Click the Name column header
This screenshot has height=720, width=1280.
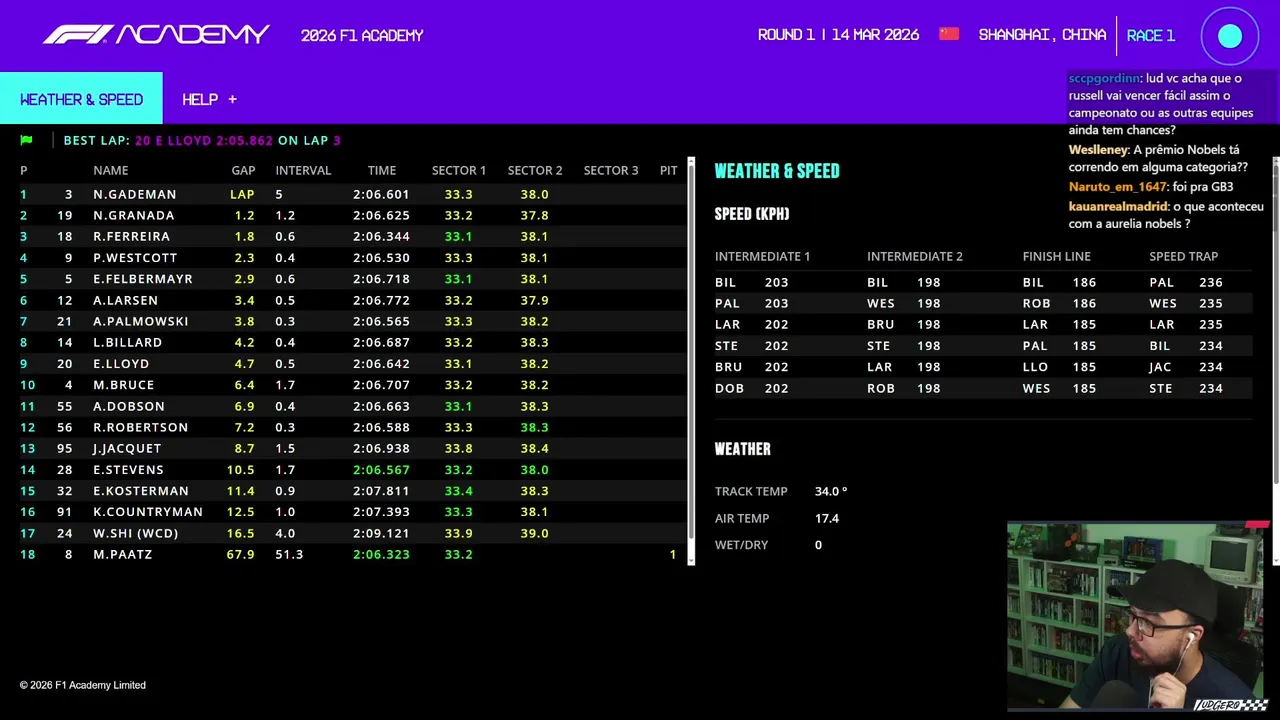point(111,170)
